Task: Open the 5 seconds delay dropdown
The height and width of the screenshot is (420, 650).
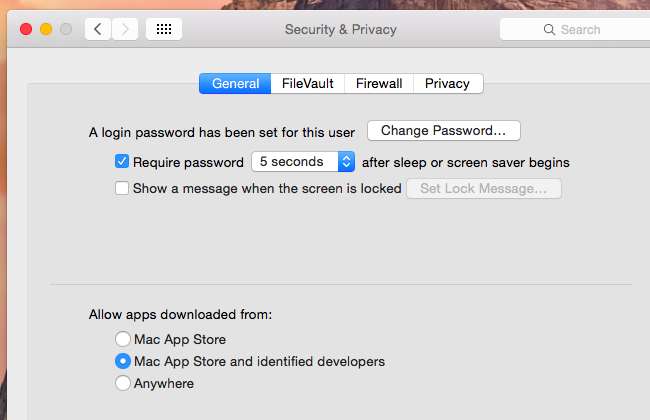Action: [303, 162]
